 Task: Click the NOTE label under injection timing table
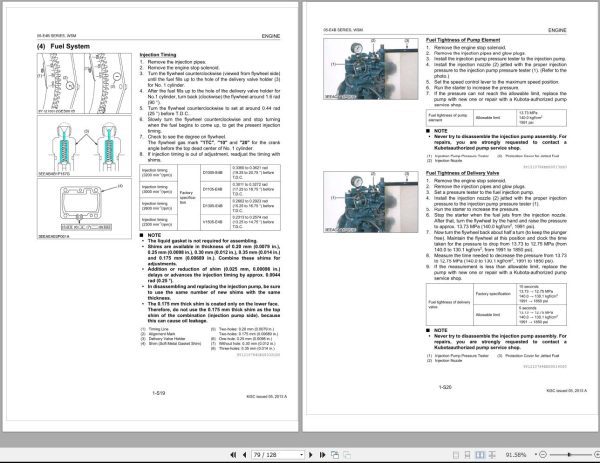154,235
